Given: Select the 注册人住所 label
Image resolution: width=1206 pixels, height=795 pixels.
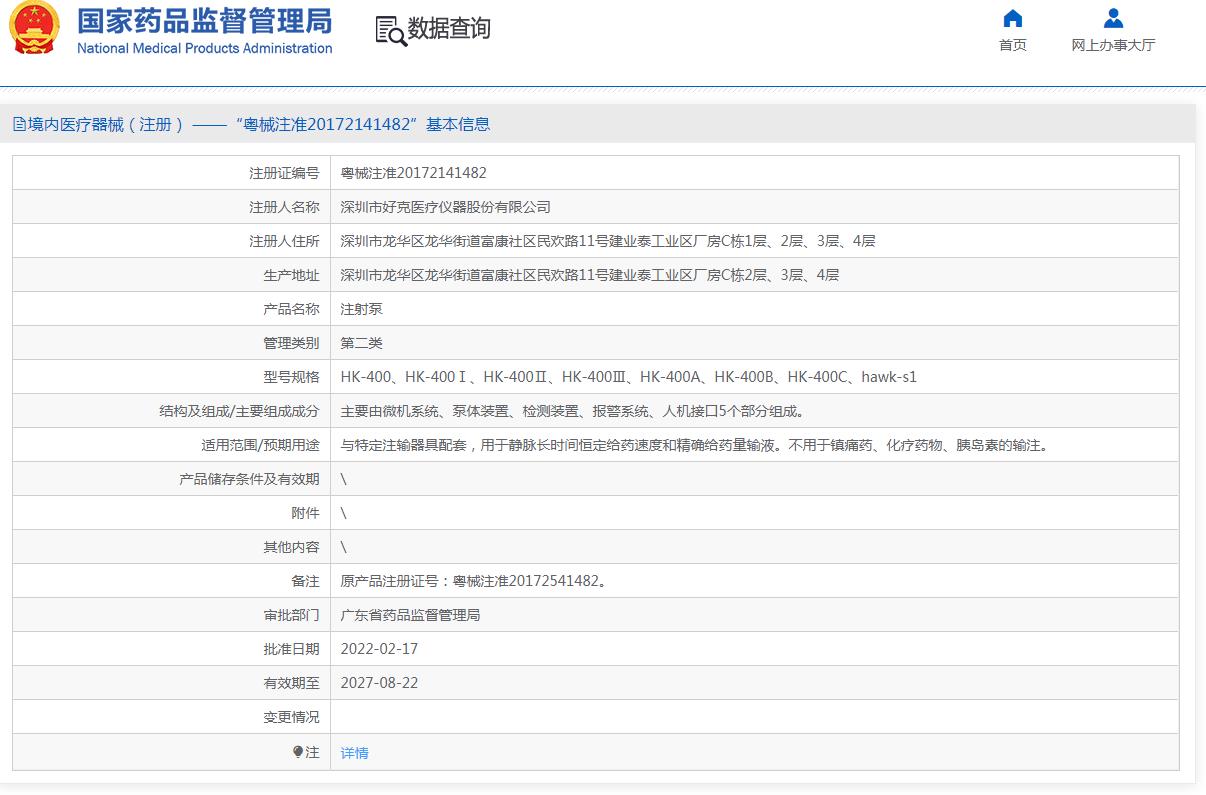Looking at the screenshot, I should coord(284,241).
